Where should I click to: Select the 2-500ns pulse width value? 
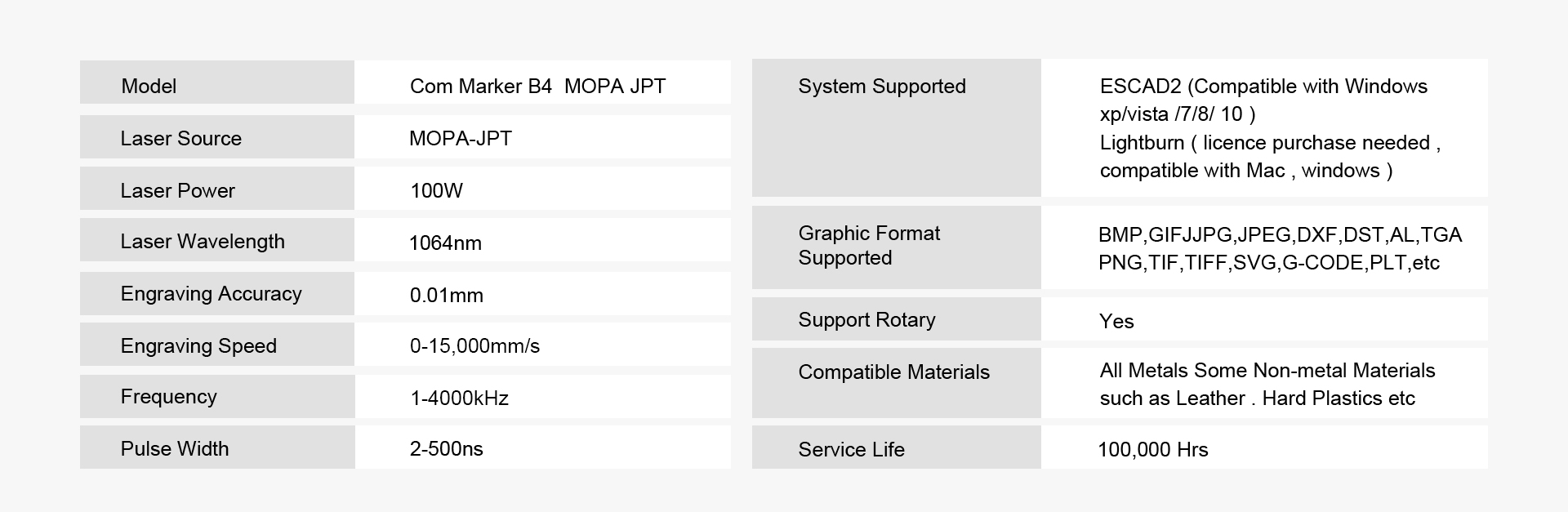[x=446, y=449]
